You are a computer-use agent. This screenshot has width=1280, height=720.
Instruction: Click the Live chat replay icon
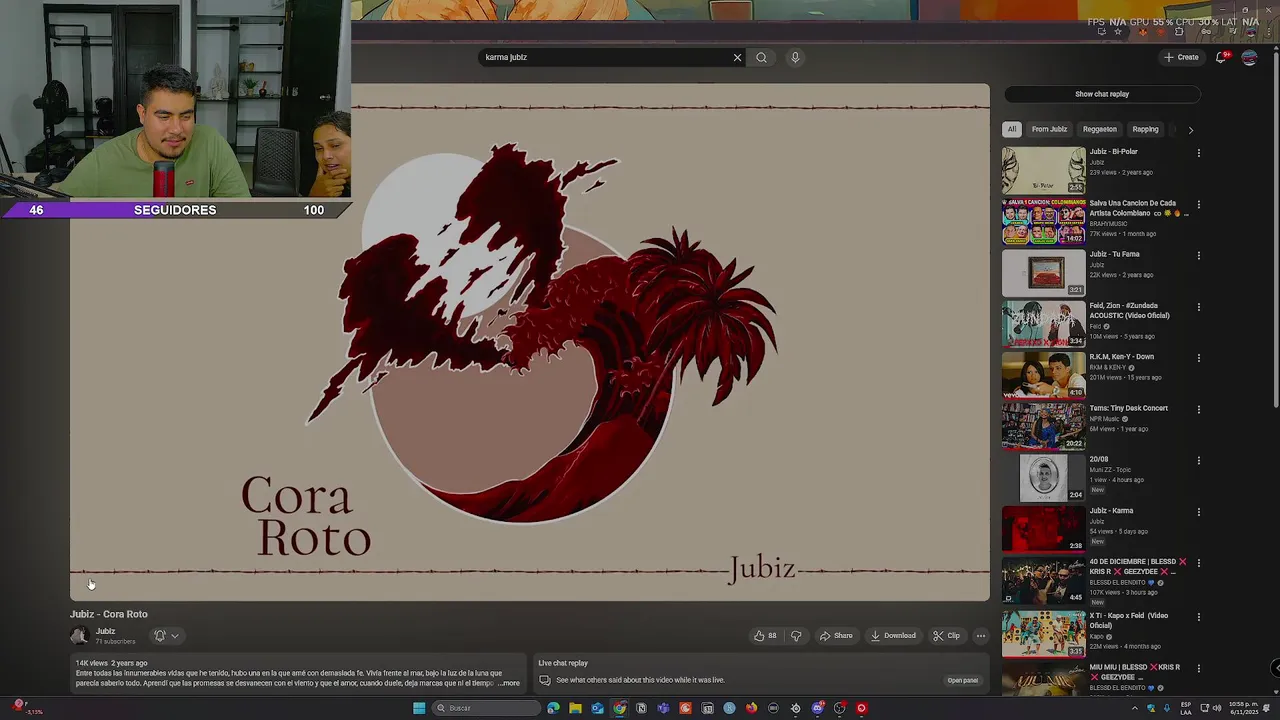(x=545, y=681)
